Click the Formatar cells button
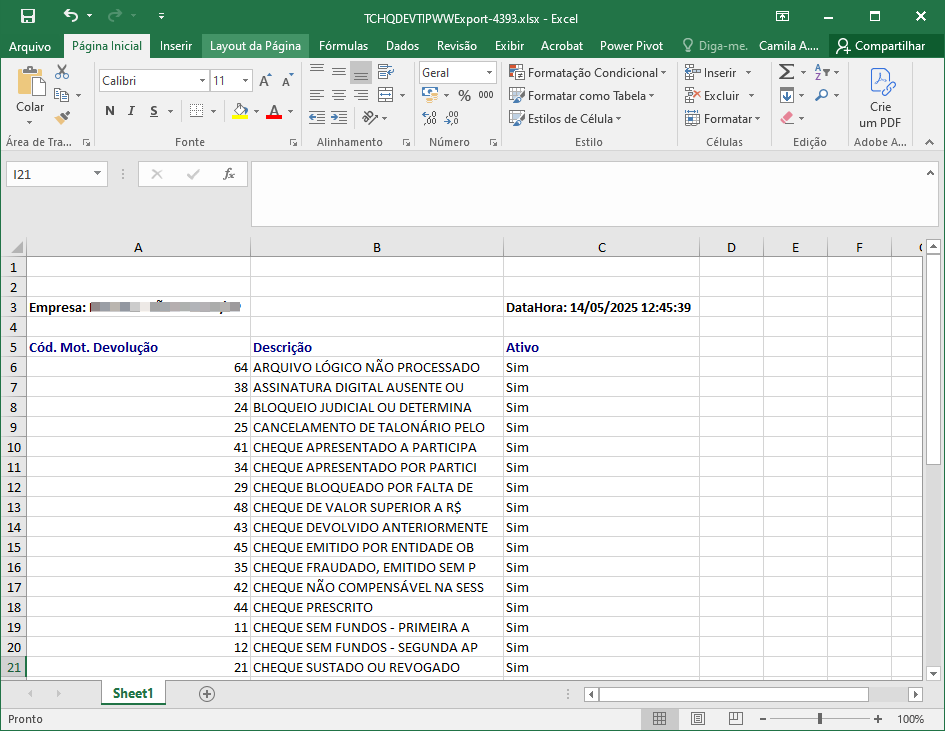This screenshot has width=945, height=731. click(x=723, y=119)
